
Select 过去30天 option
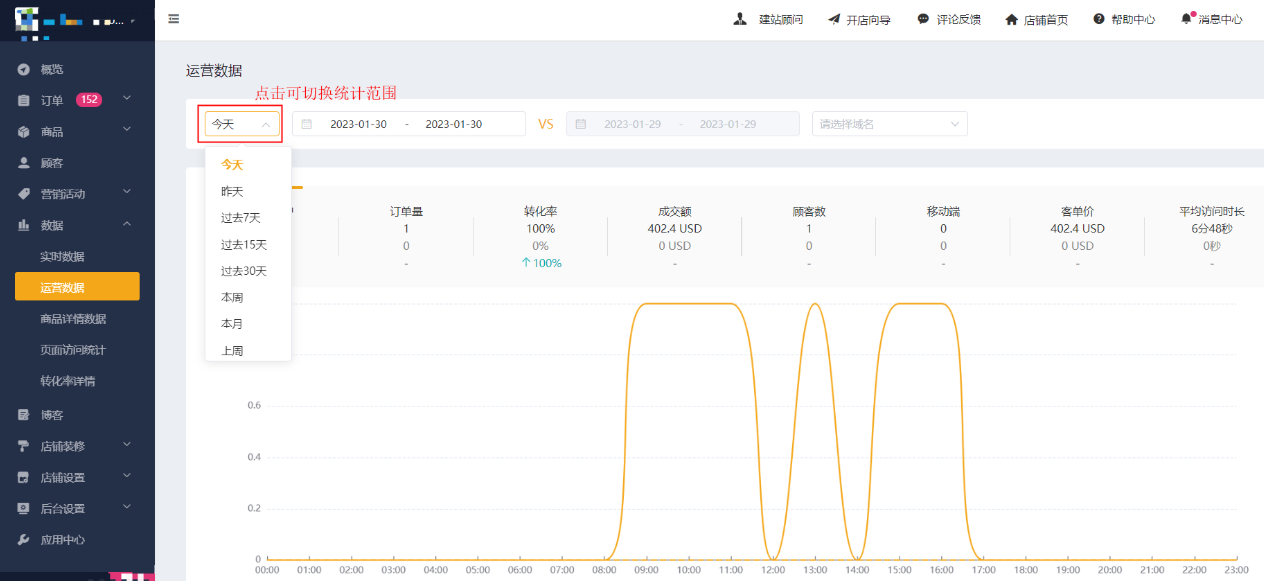click(243, 271)
